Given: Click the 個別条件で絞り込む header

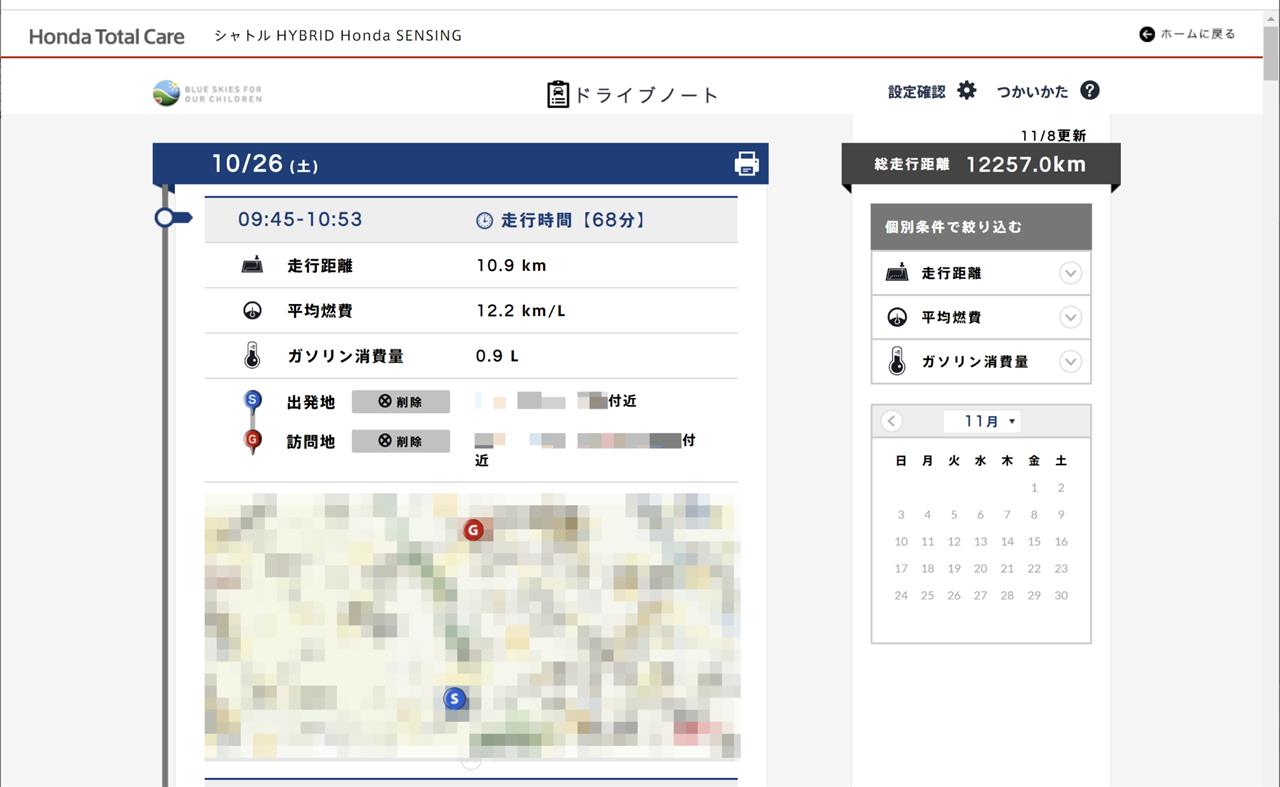Looking at the screenshot, I should [x=981, y=227].
